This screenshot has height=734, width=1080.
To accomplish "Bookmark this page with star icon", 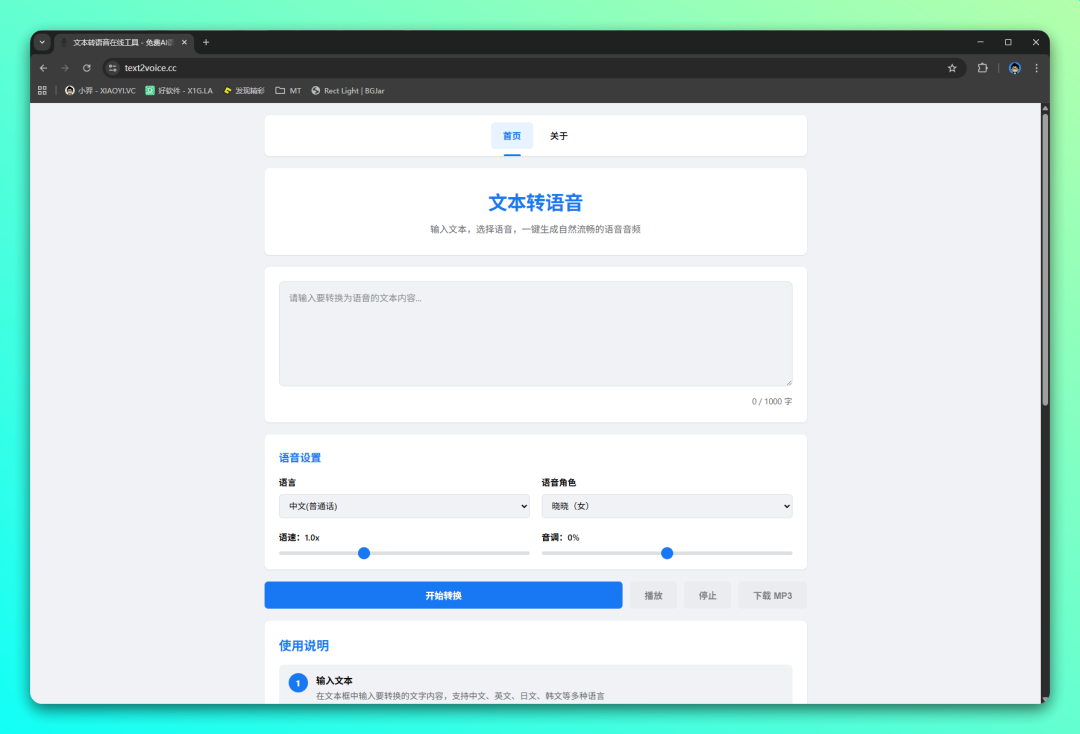I will (x=952, y=68).
